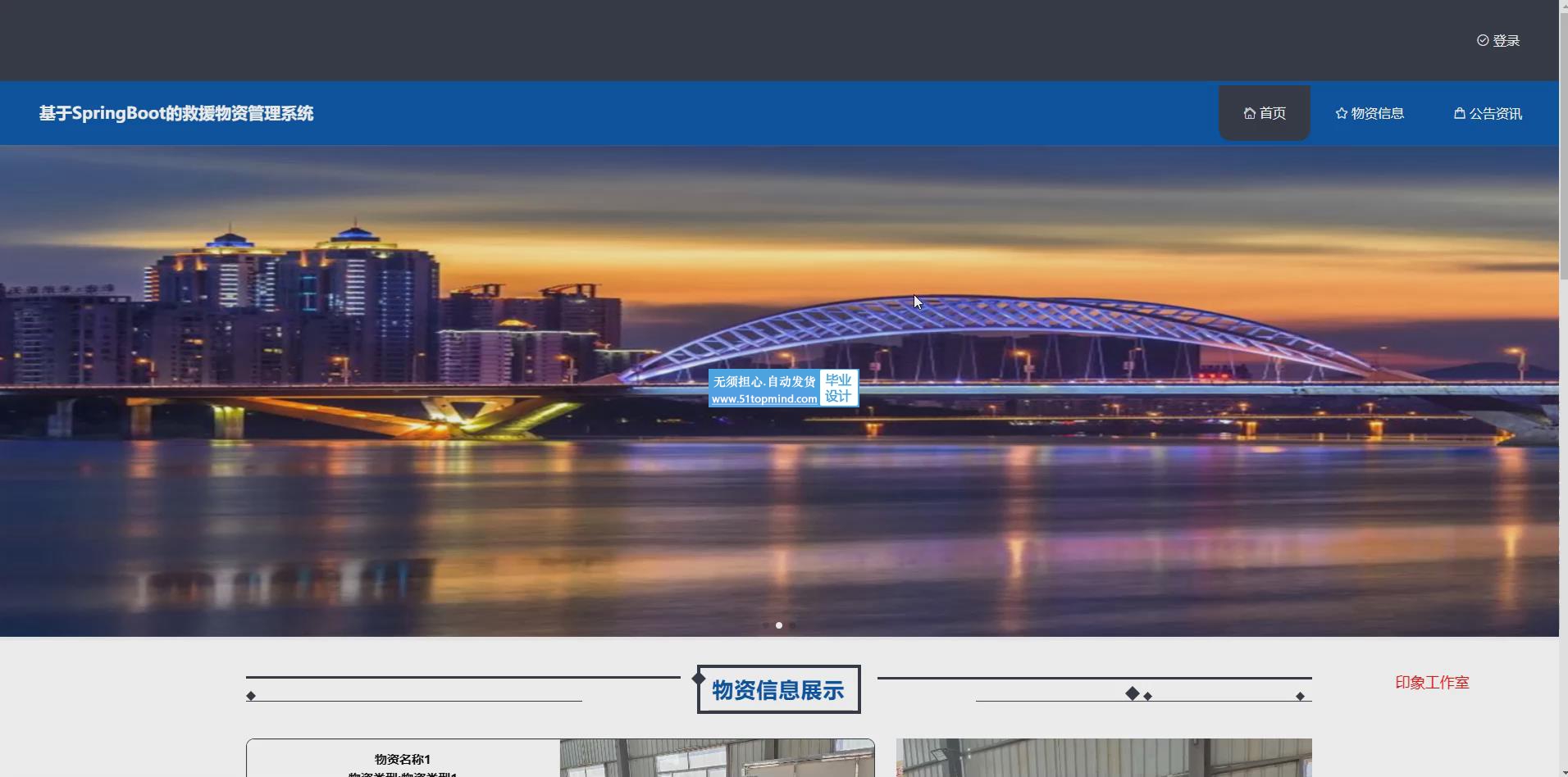Click the vertical page scrollbar thumb

1563,139
